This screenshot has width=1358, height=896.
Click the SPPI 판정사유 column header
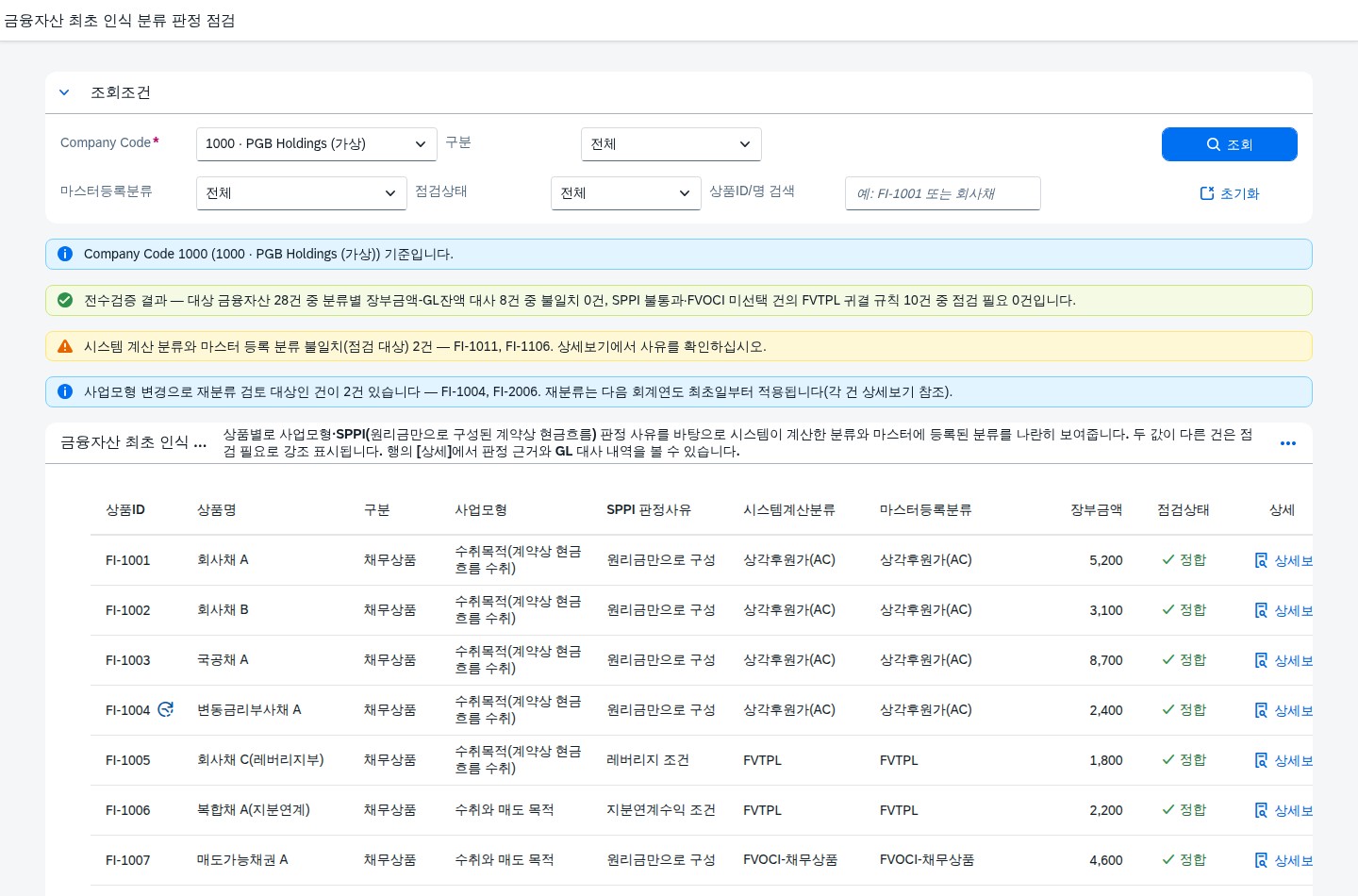point(649,509)
